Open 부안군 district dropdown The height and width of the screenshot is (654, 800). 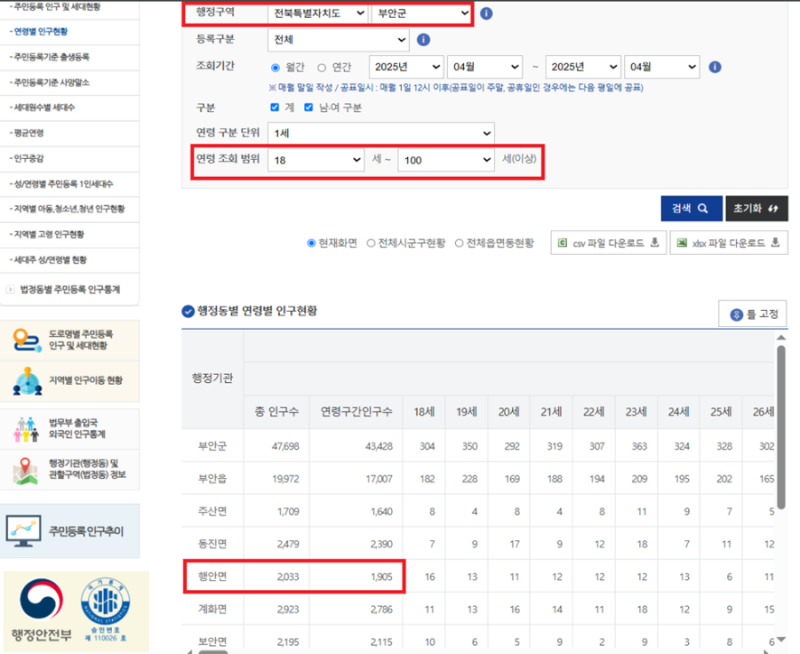422,13
